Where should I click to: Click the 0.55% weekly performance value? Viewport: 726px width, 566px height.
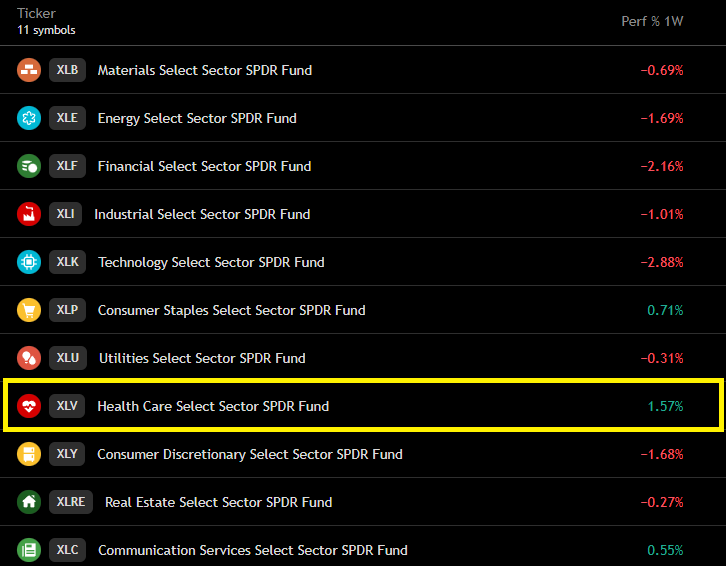click(665, 550)
